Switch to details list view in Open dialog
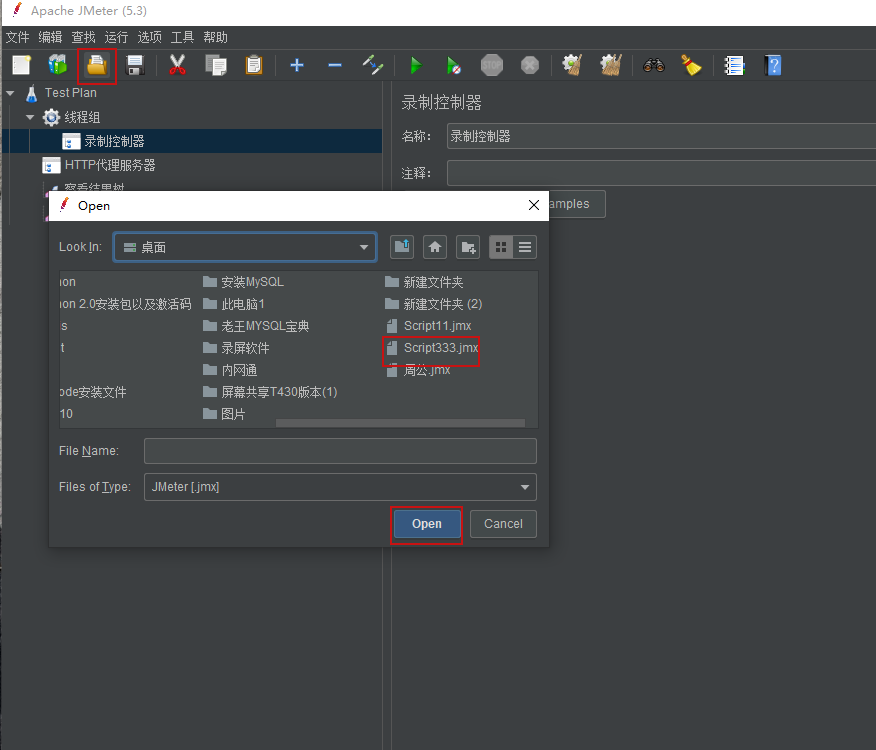 click(x=525, y=247)
